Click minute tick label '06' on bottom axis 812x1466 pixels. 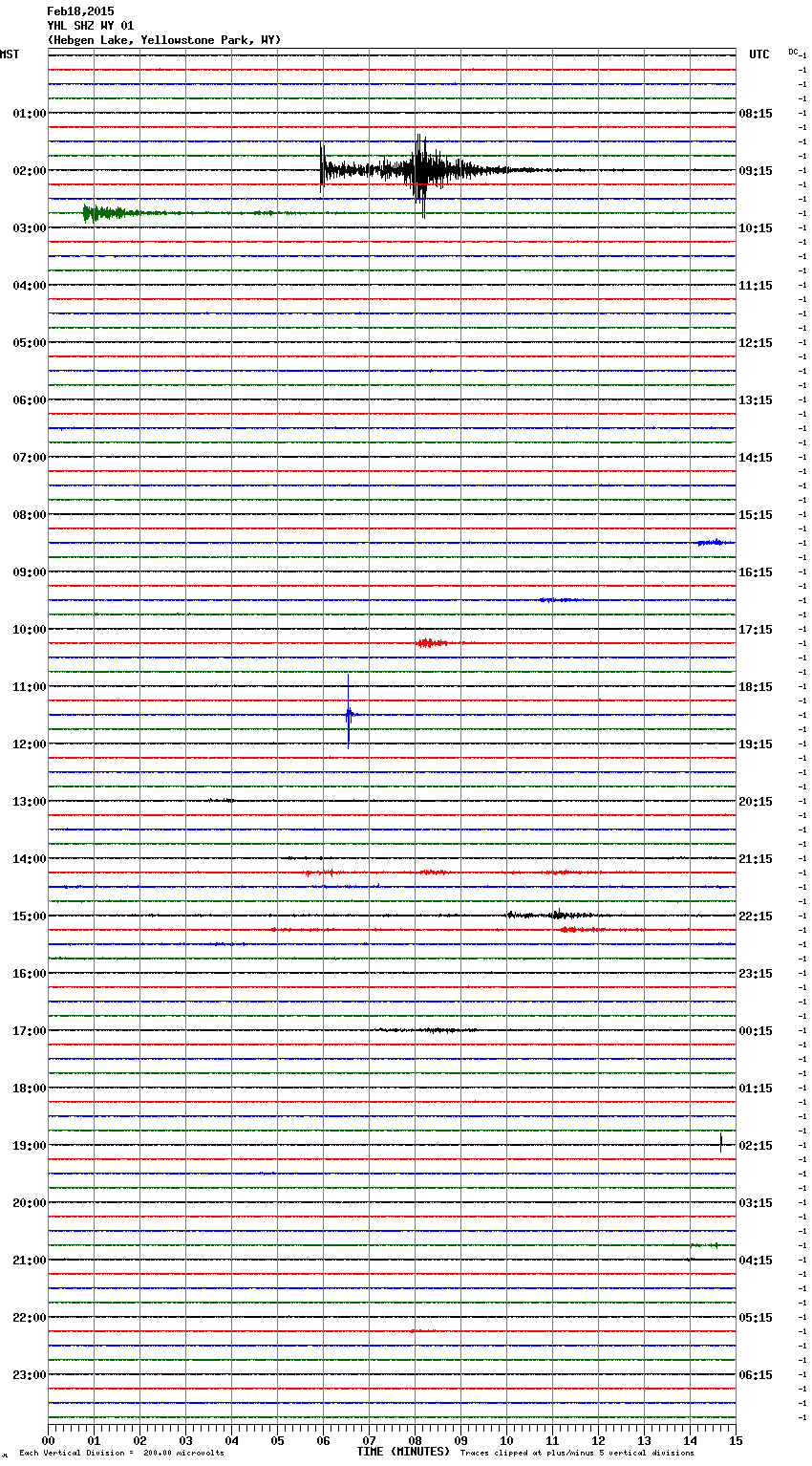pos(323,1440)
